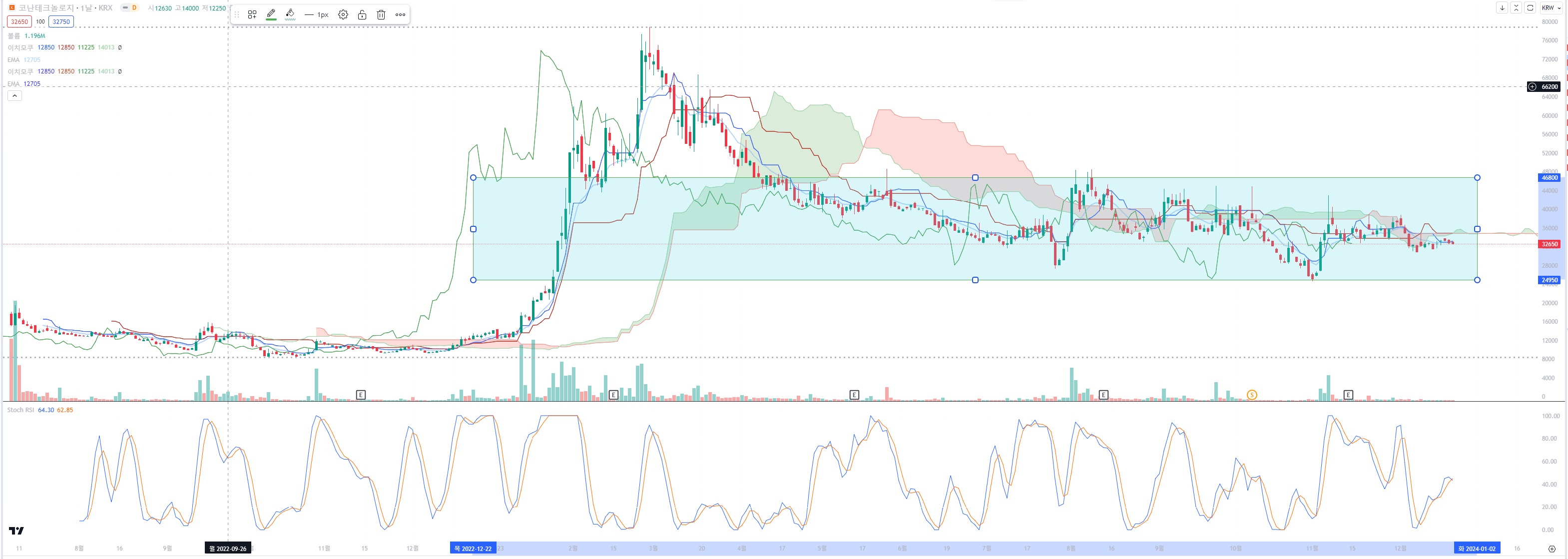Collapse the indicator legend with chevron
Screen dimensions: 1568x559
click(14, 95)
